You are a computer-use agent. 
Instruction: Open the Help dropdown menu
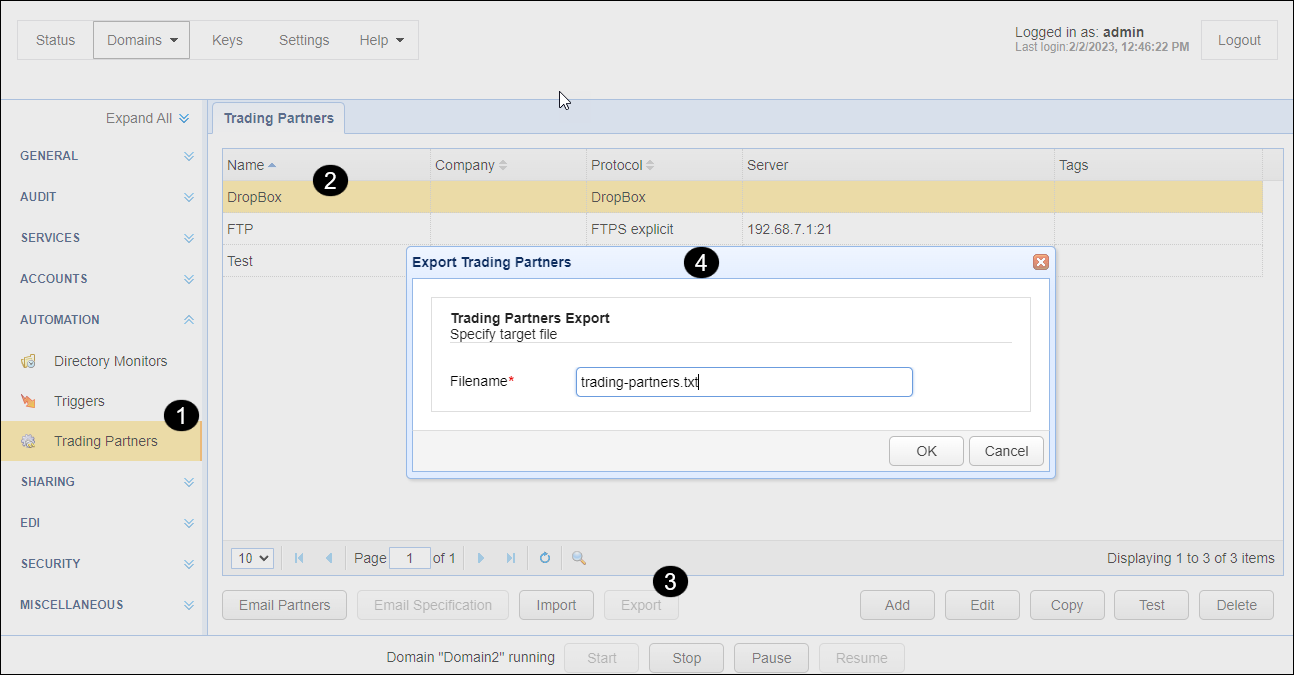[381, 40]
